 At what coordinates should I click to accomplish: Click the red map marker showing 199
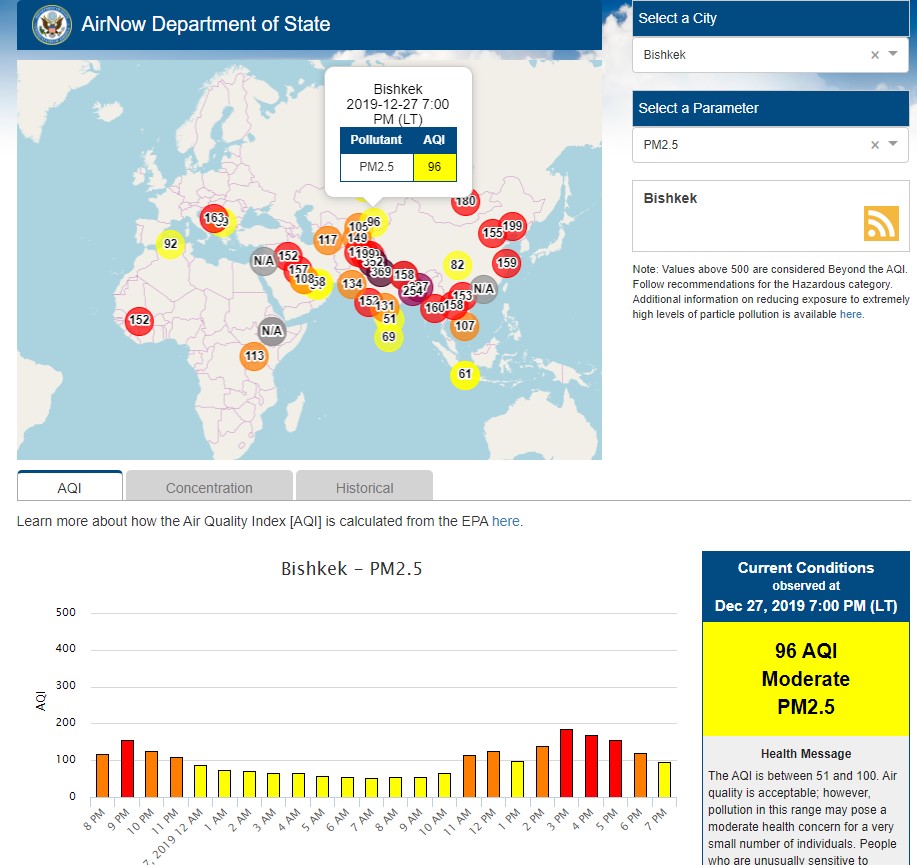[513, 226]
